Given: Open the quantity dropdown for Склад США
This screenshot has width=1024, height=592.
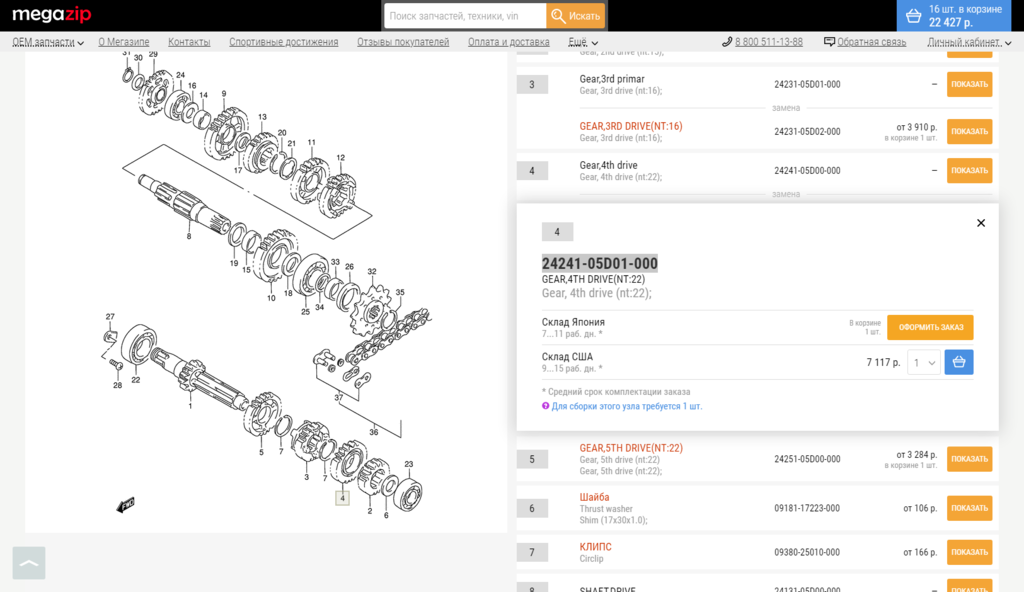Looking at the screenshot, I should pyautogui.click(x=923, y=363).
